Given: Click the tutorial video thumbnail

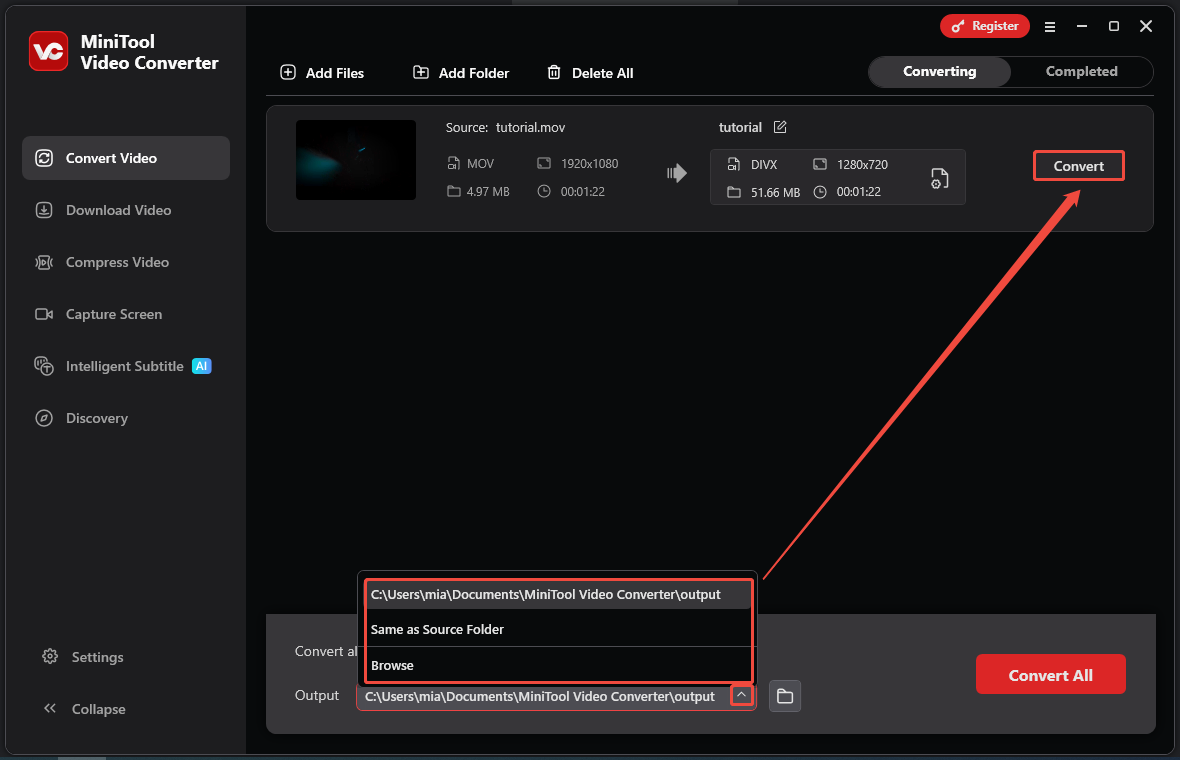Looking at the screenshot, I should point(355,160).
